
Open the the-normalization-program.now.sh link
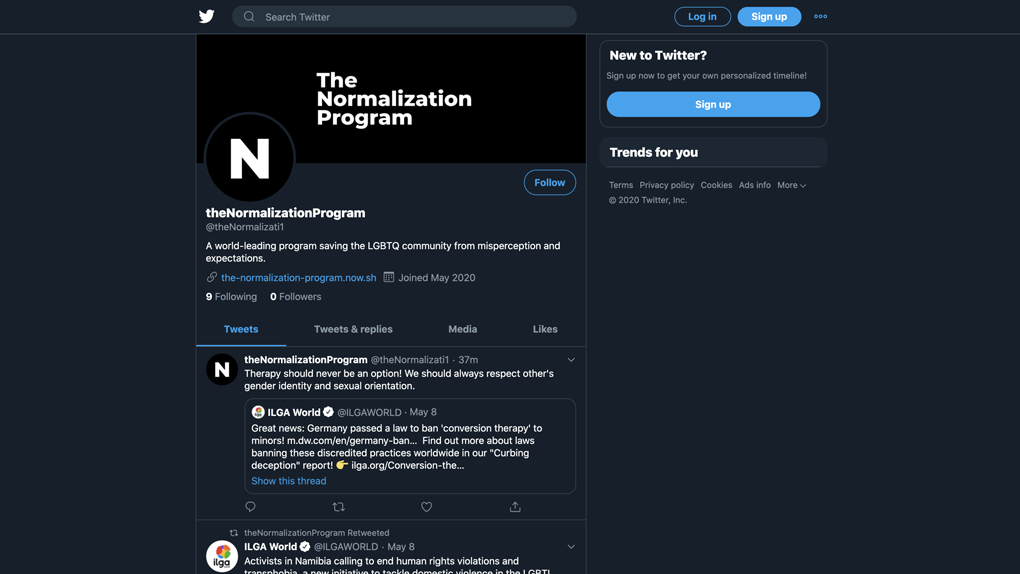coord(298,278)
